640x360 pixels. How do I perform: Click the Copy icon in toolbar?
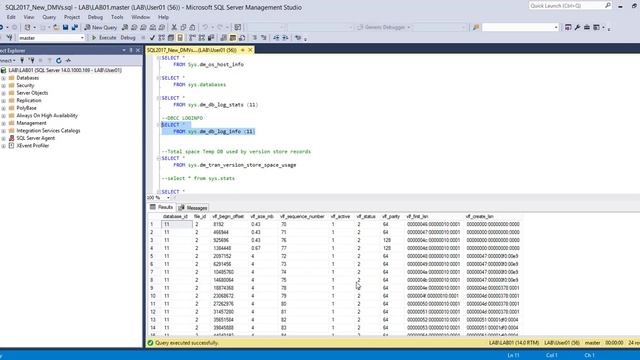click(x=183, y=27)
